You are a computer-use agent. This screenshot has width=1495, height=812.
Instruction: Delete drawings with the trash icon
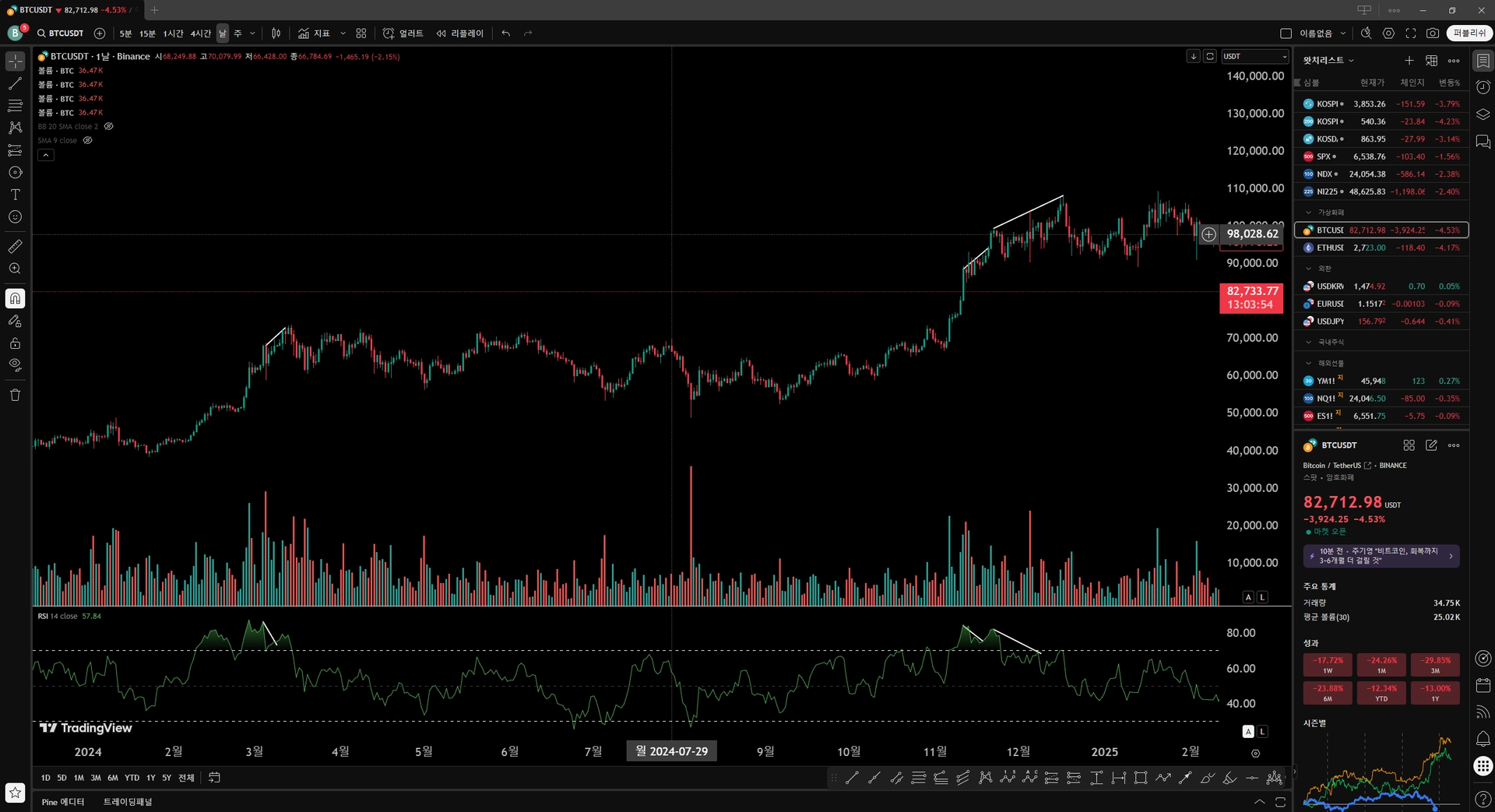(15, 395)
